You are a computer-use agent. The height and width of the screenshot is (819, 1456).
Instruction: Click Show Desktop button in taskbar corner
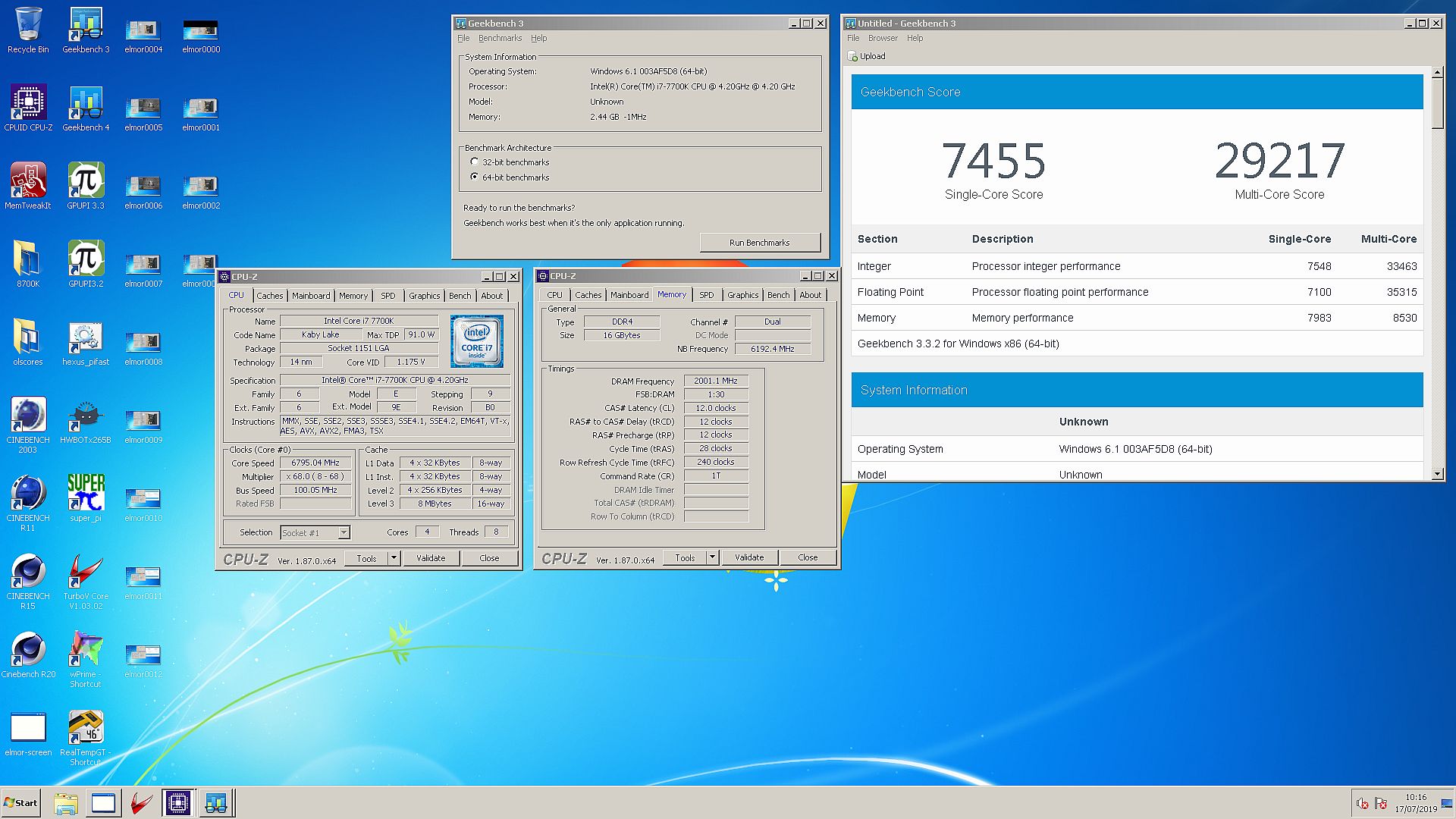(x=1448, y=803)
